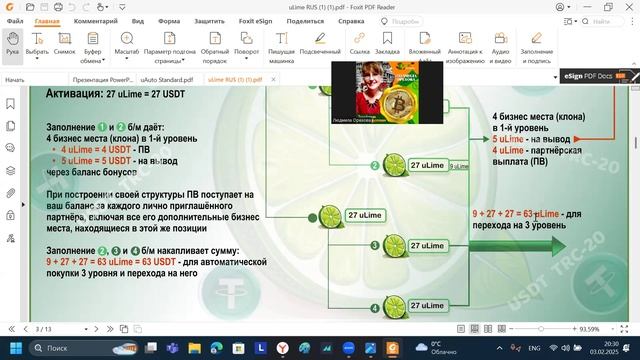Switch to the Презентация PowerP... tab
This screenshot has height=360, width=640.
point(103,80)
